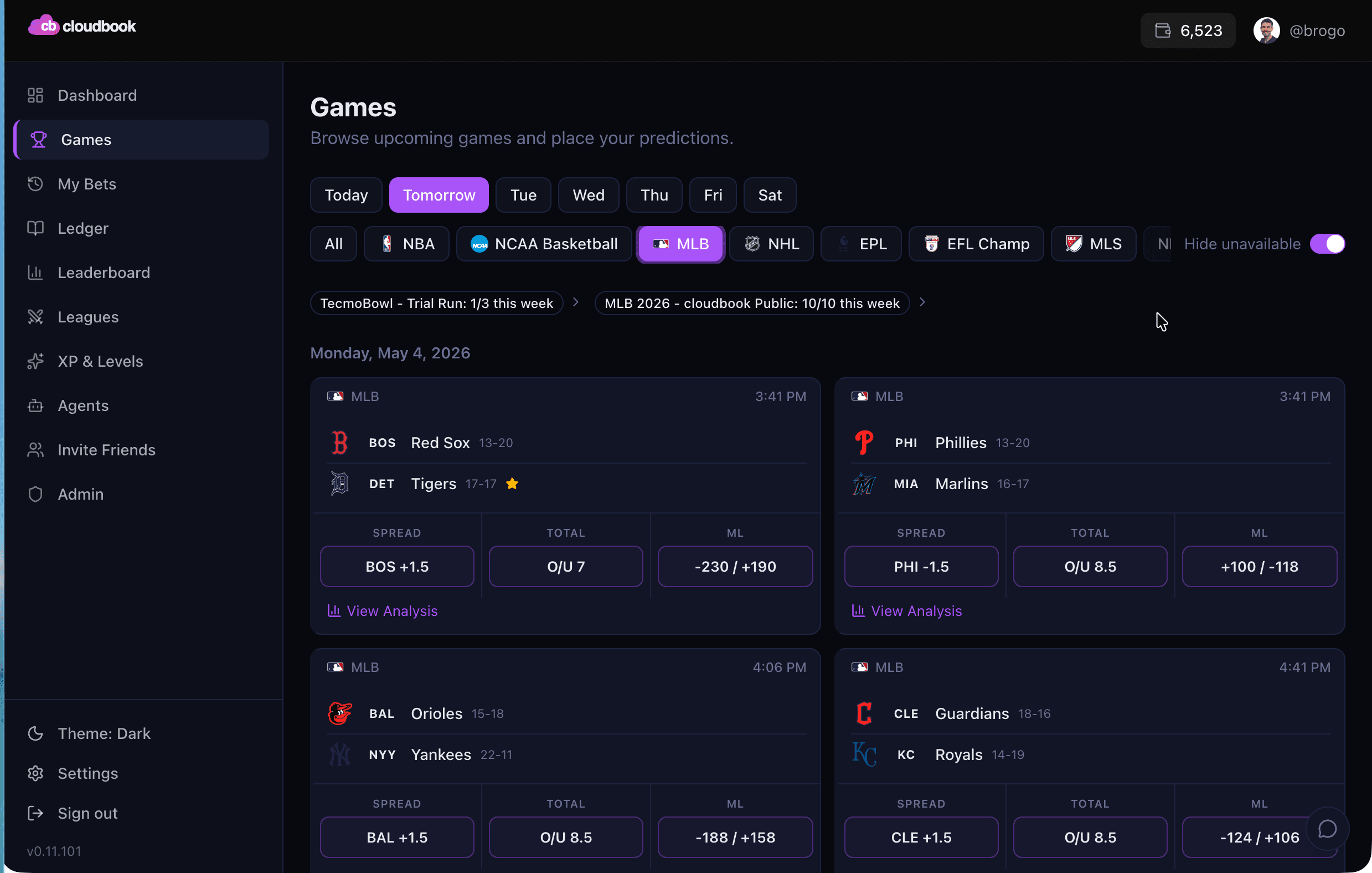Expand chevron after MLB 2026 chip
This screenshot has width=1372, height=873.
[x=922, y=302]
